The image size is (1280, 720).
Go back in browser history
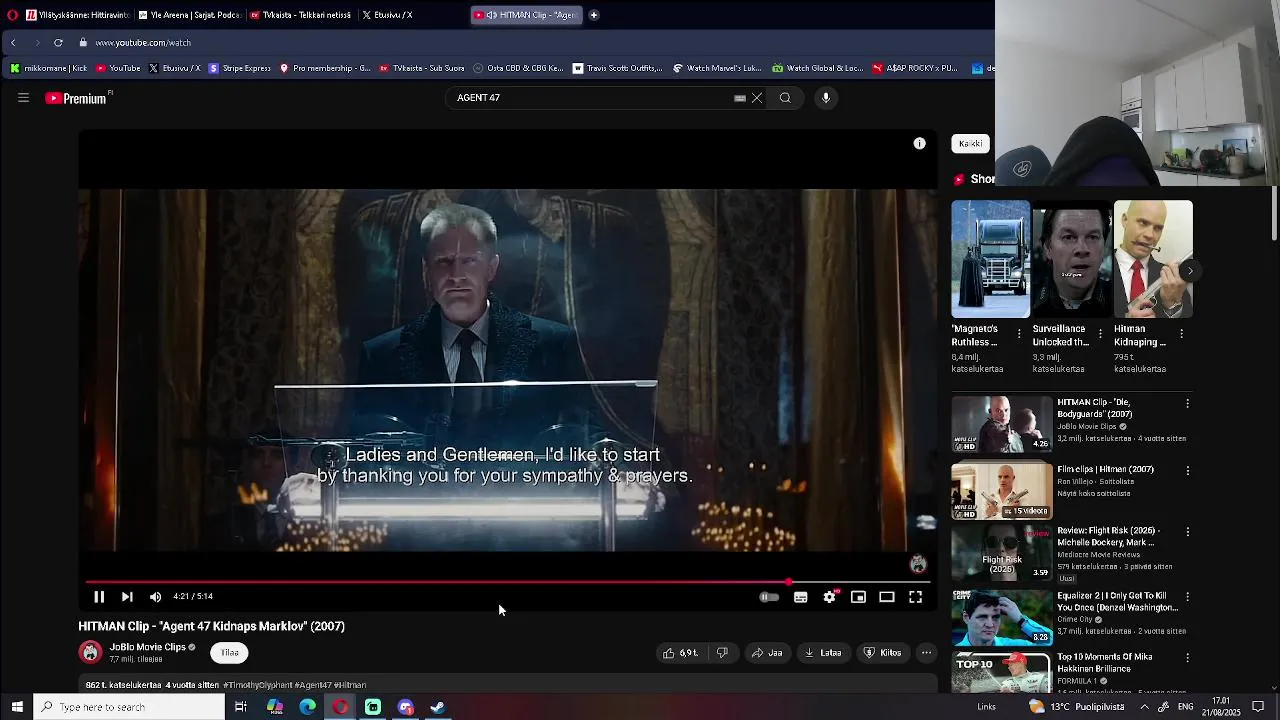(13, 43)
